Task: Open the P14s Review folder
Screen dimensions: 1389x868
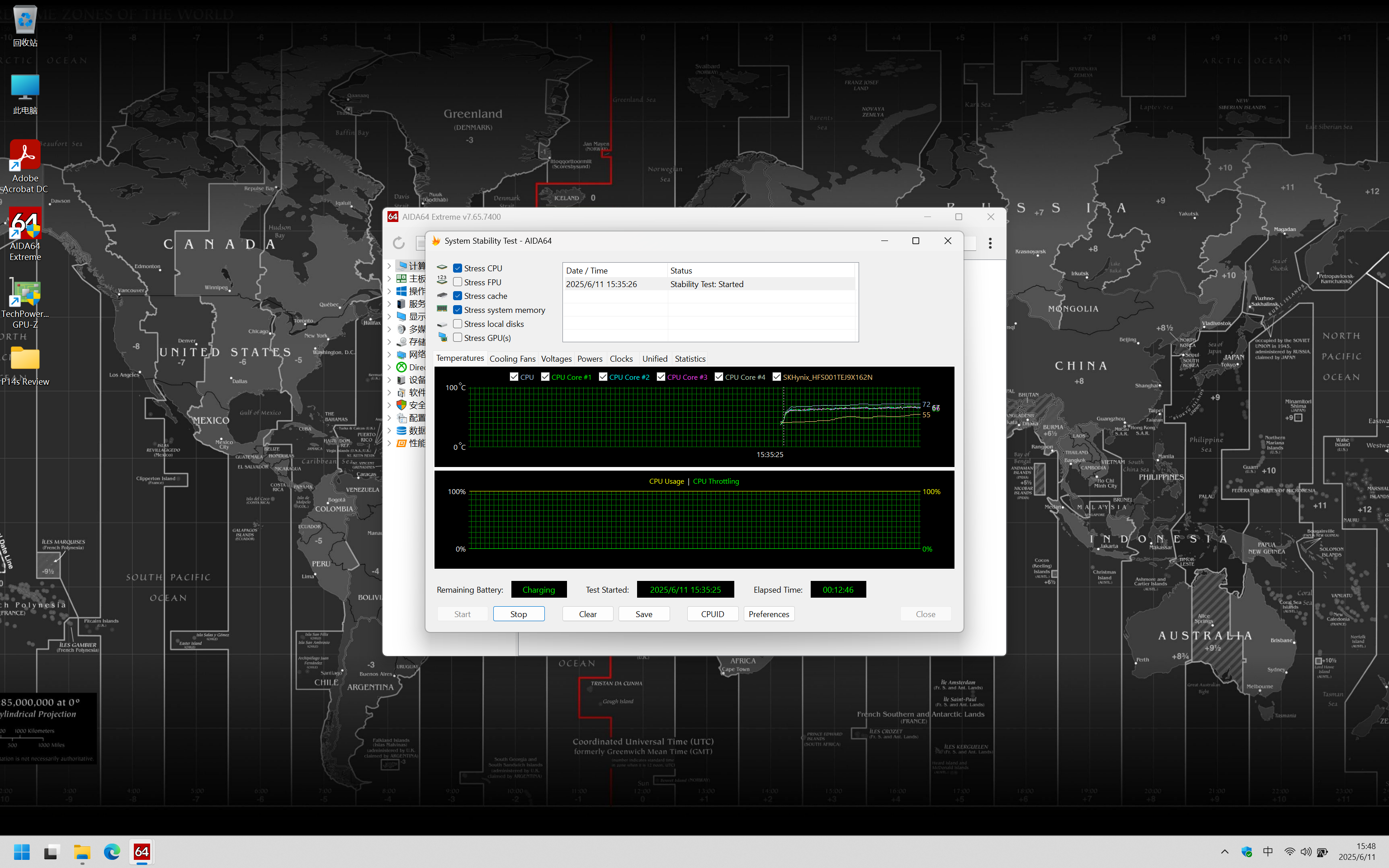Action: [25, 365]
